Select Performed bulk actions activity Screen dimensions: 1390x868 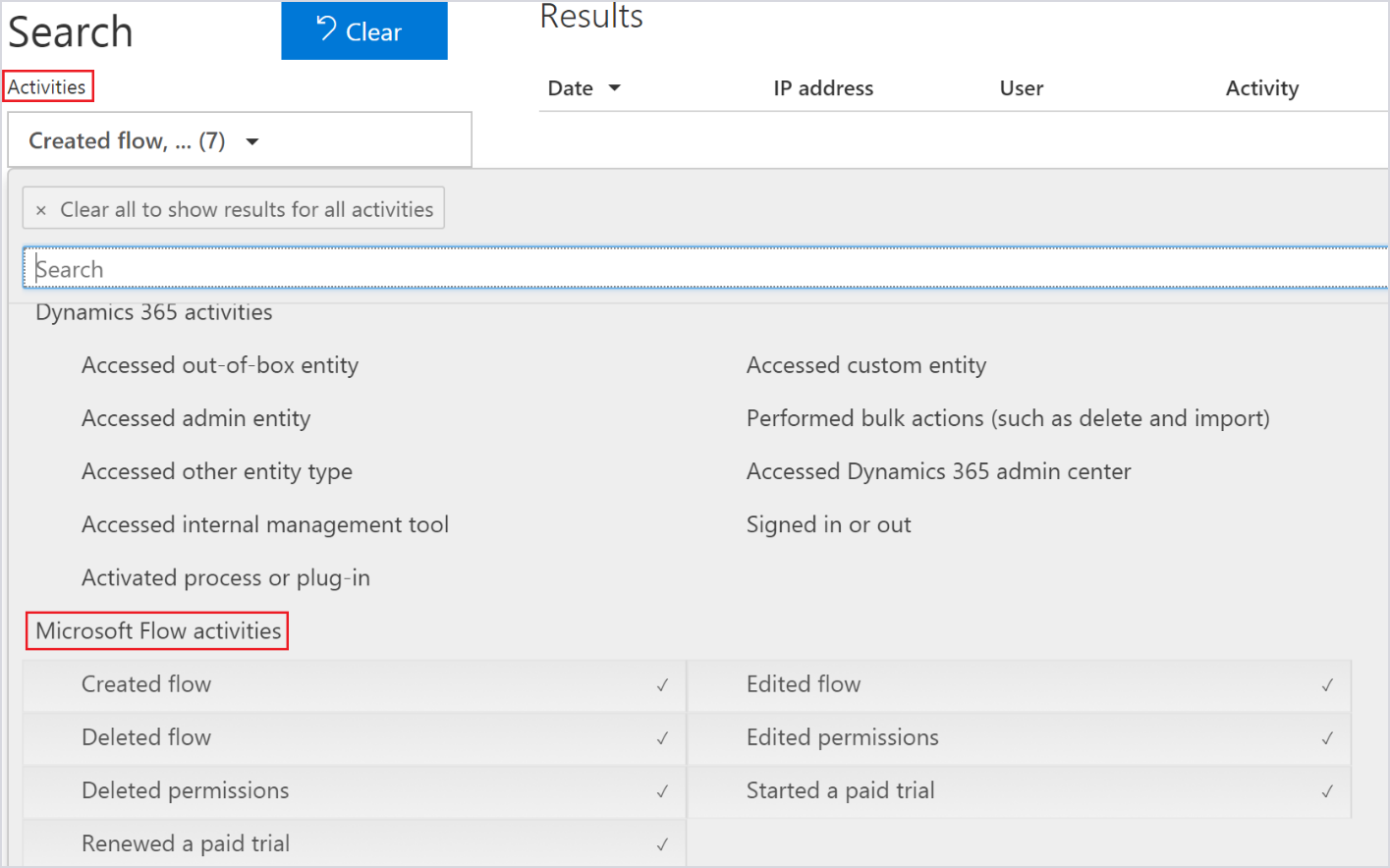pyautogui.click(x=1009, y=417)
